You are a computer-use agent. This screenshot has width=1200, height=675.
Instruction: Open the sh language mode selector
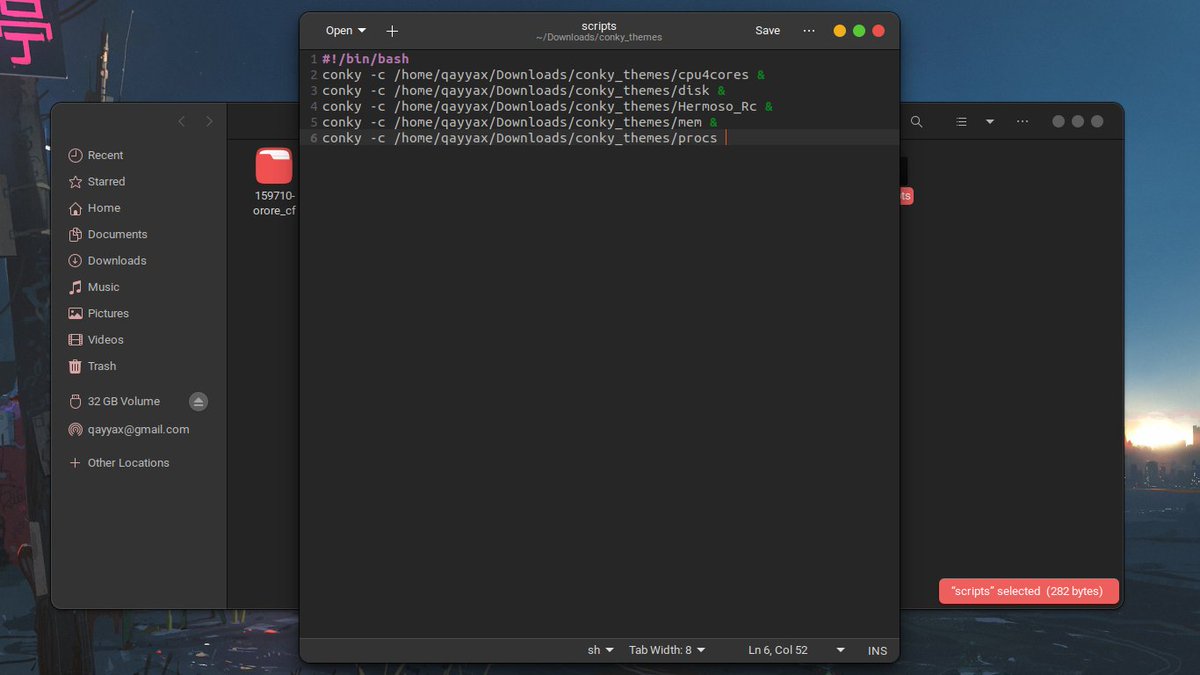(599, 650)
